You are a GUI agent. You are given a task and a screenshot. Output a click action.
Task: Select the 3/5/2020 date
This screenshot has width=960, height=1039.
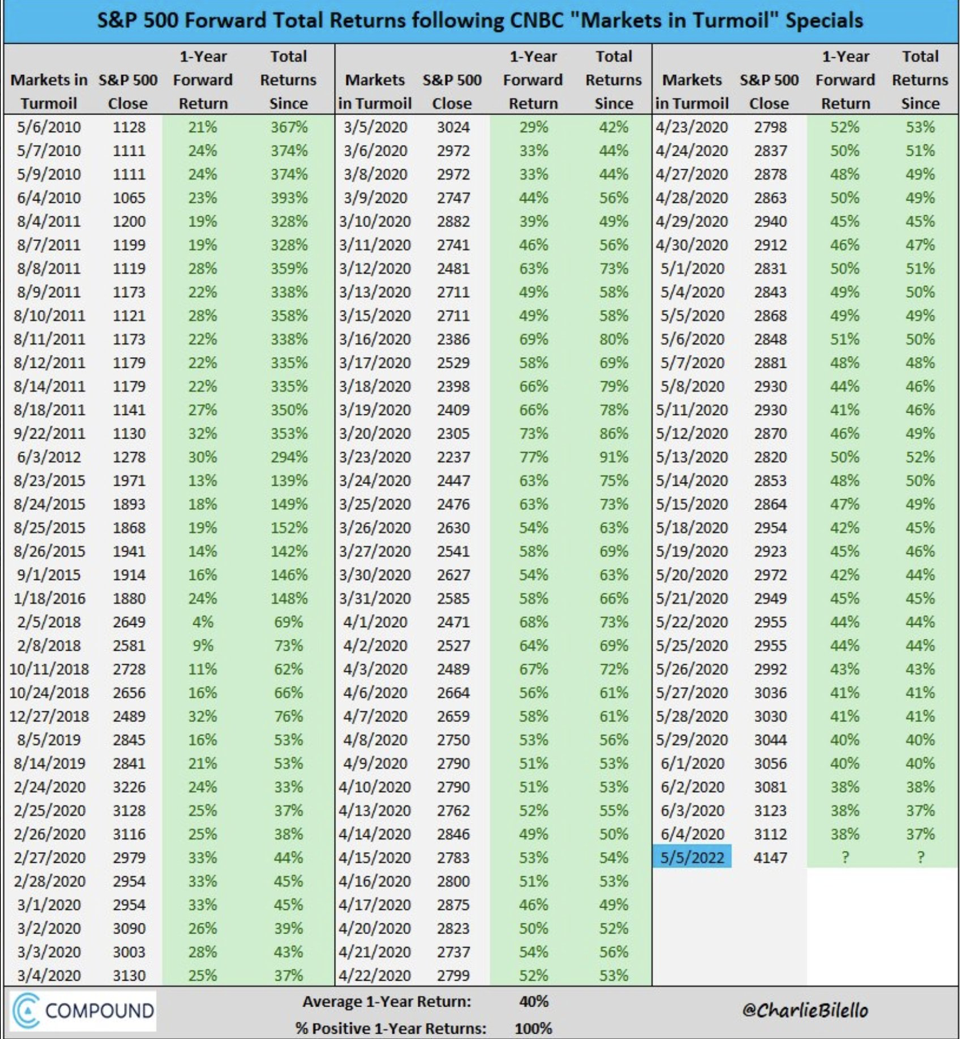[x=375, y=127]
